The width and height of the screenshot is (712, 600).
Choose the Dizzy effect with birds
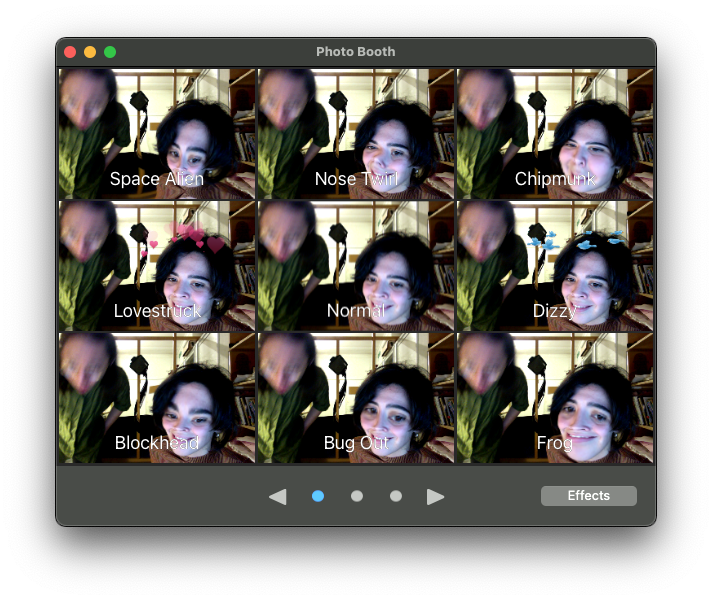pos(555,266)
